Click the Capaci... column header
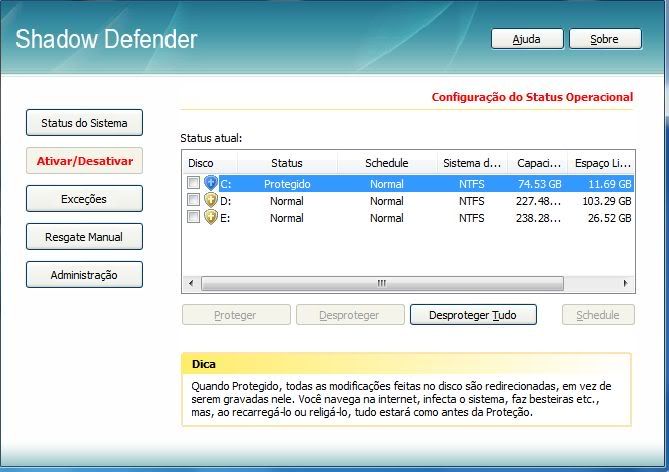The image size is (669, 472). 538,163
